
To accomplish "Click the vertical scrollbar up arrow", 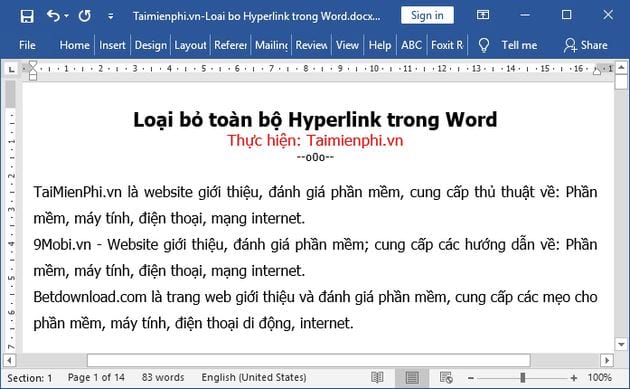I will pos(621,67).
